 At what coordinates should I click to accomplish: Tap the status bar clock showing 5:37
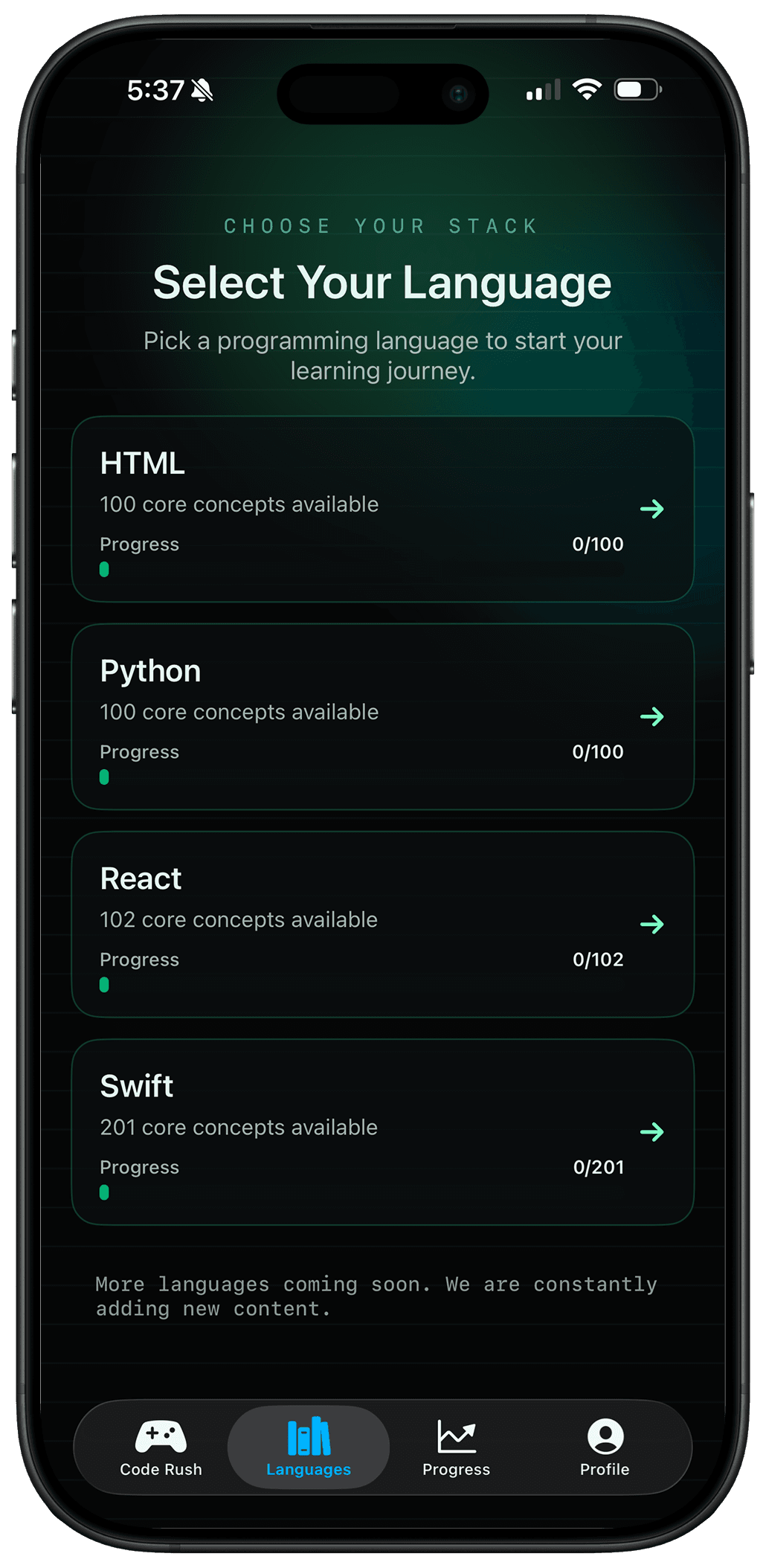click(x=155, y=91)
